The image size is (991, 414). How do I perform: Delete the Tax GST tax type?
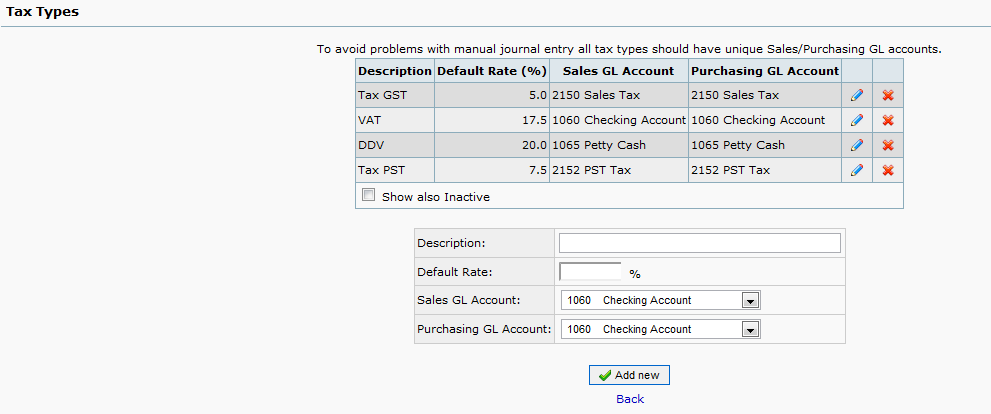(x=887, y=95)
